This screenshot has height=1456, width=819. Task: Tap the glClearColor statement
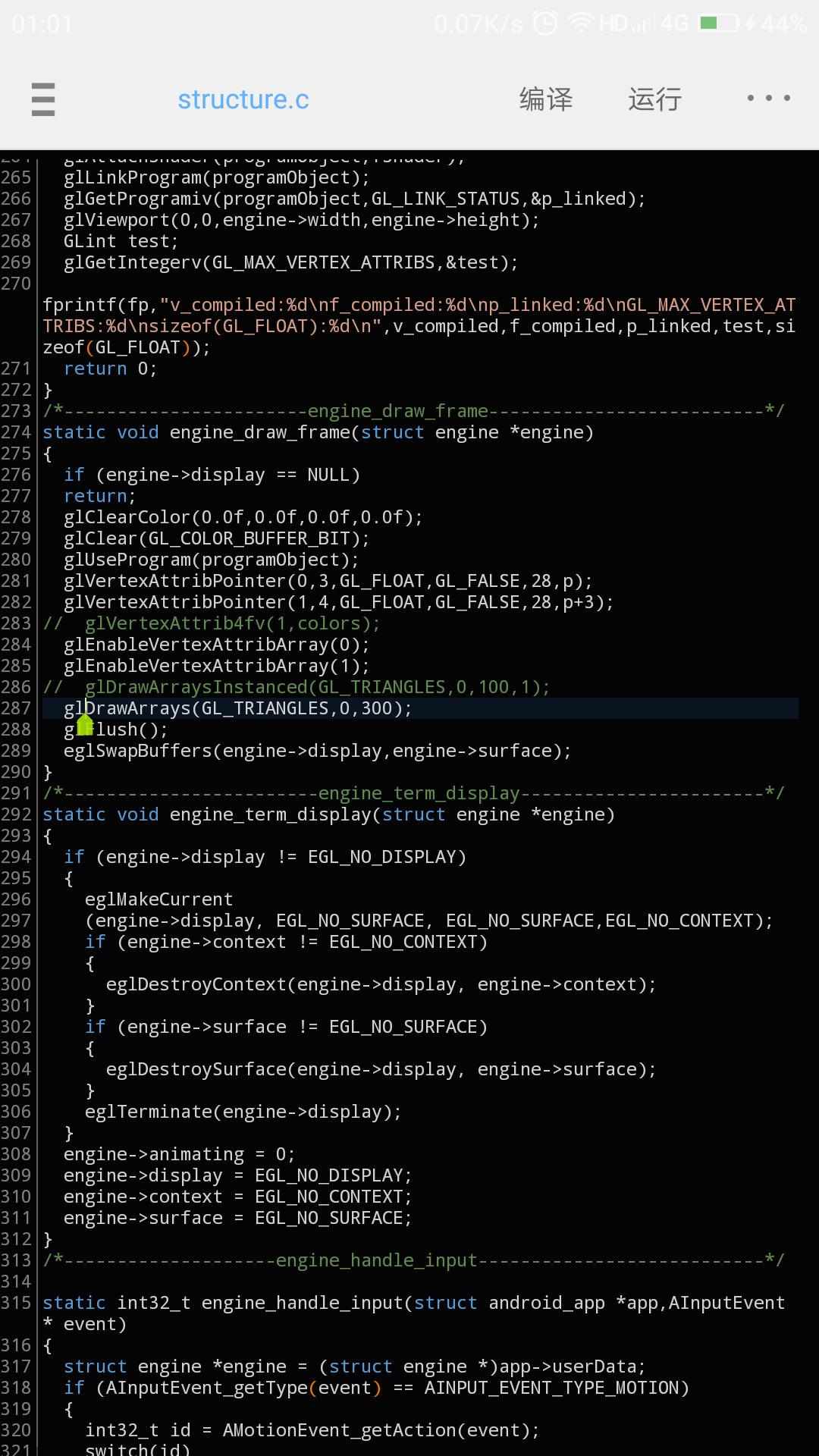[243, 517]
